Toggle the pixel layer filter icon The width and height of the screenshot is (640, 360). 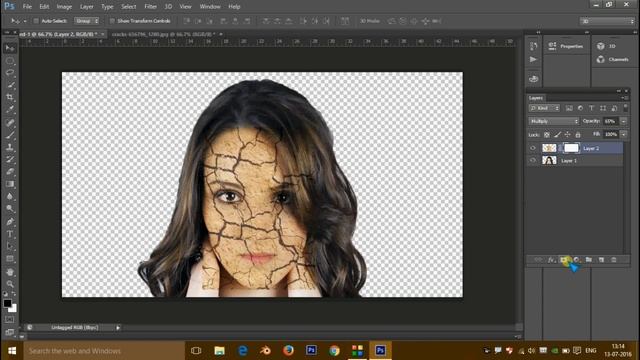(x=569, y=108)
